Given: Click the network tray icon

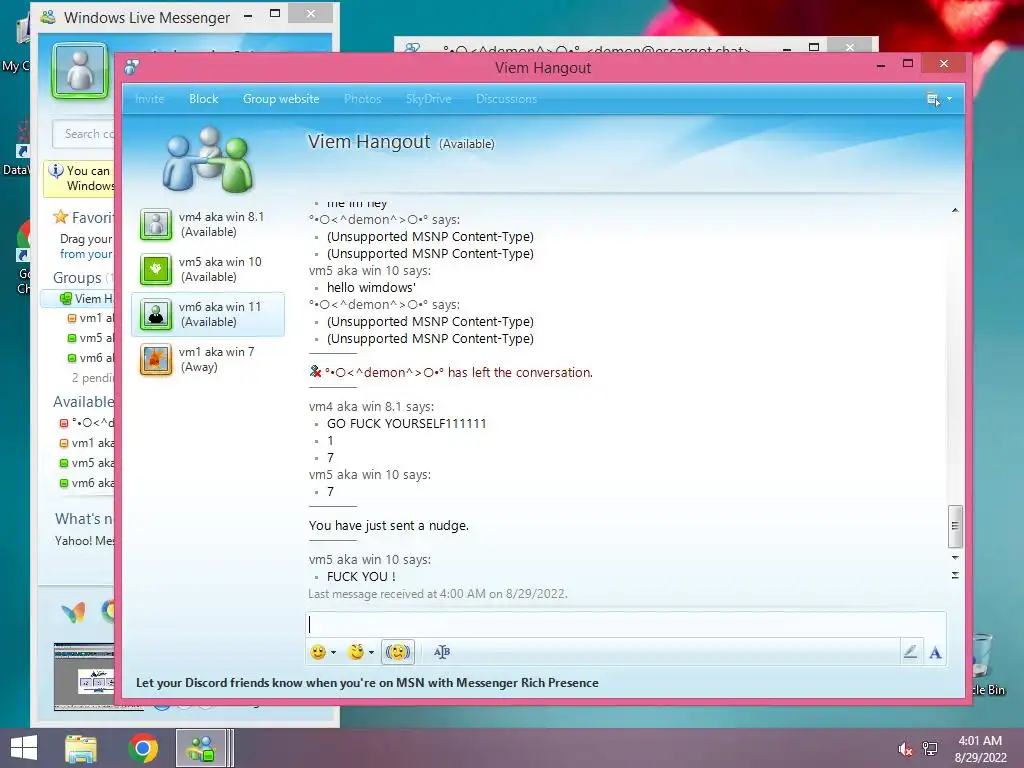Looking at the screenshot, I should click(930, 749).
